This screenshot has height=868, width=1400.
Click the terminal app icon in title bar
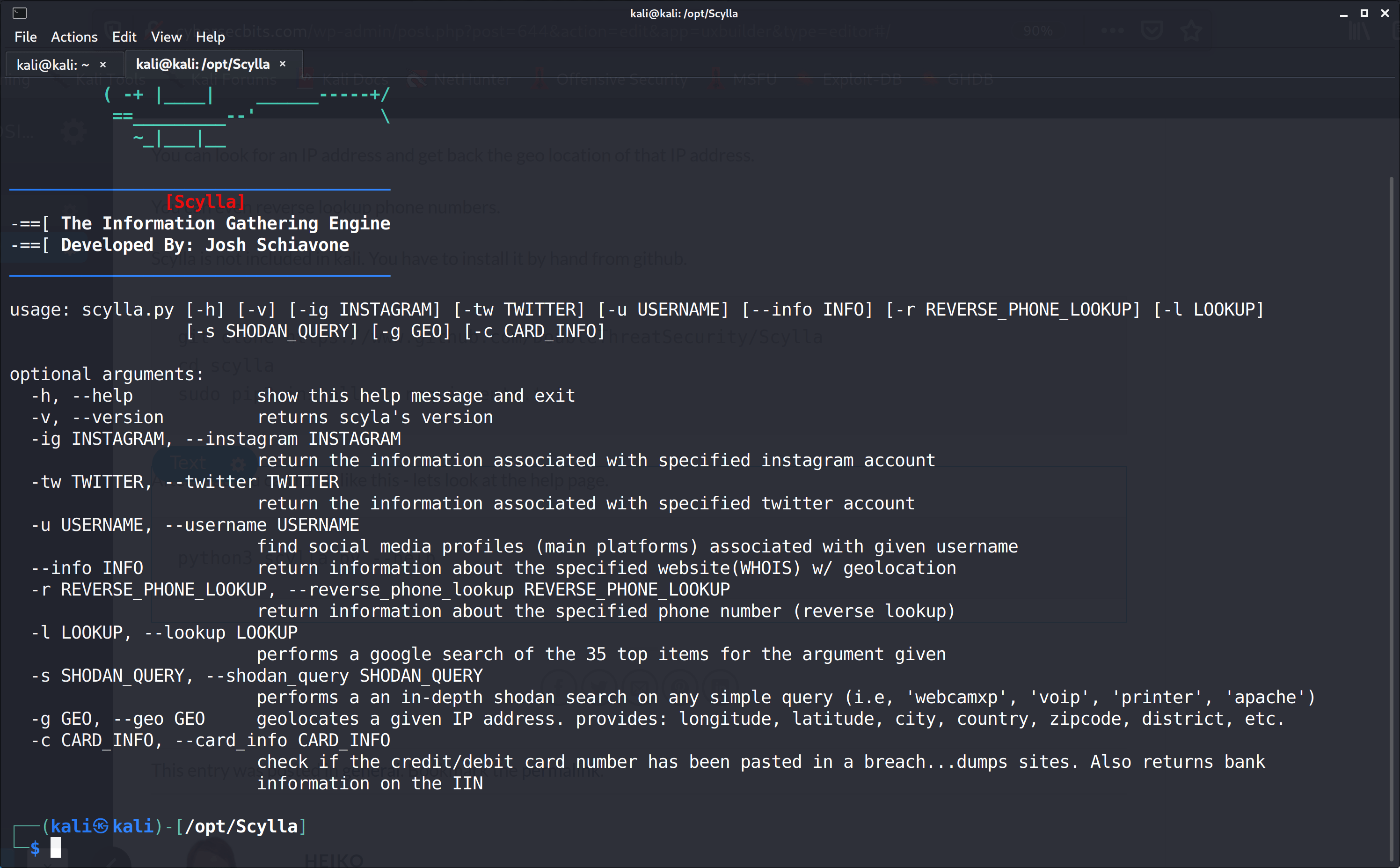[x=20, y=13]
